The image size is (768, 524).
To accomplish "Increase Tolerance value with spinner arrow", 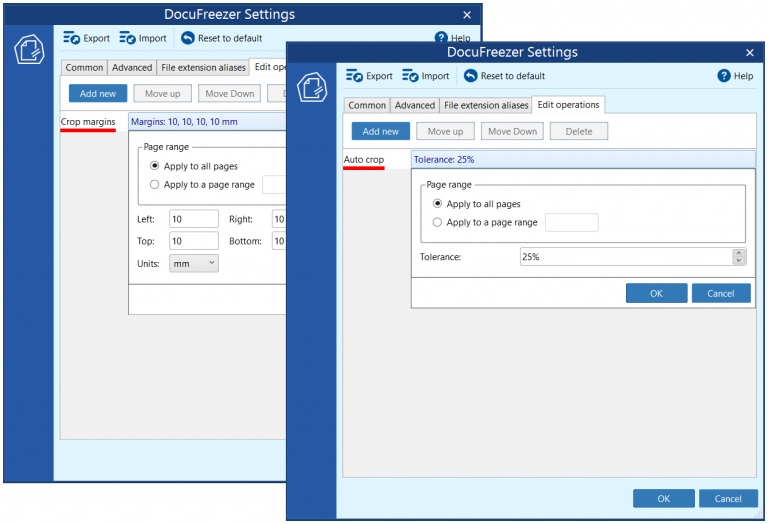I will tap(739, 253).
